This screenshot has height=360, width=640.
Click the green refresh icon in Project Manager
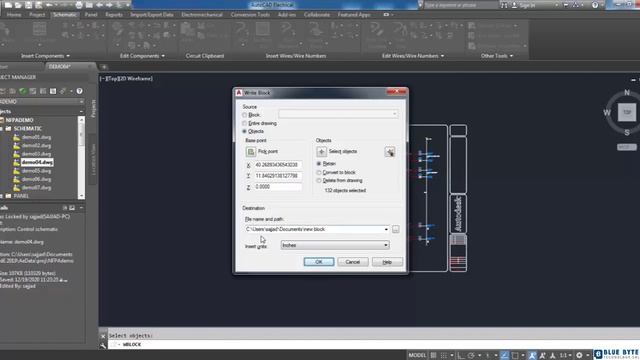23,91
